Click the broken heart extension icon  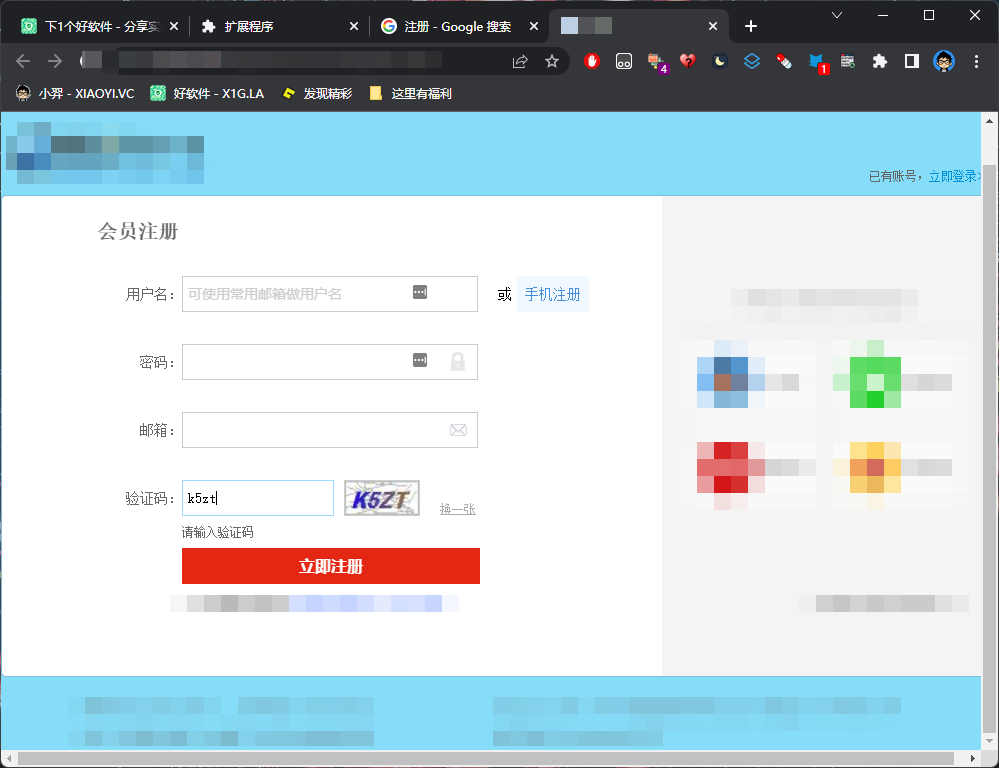tap(687, 61)
